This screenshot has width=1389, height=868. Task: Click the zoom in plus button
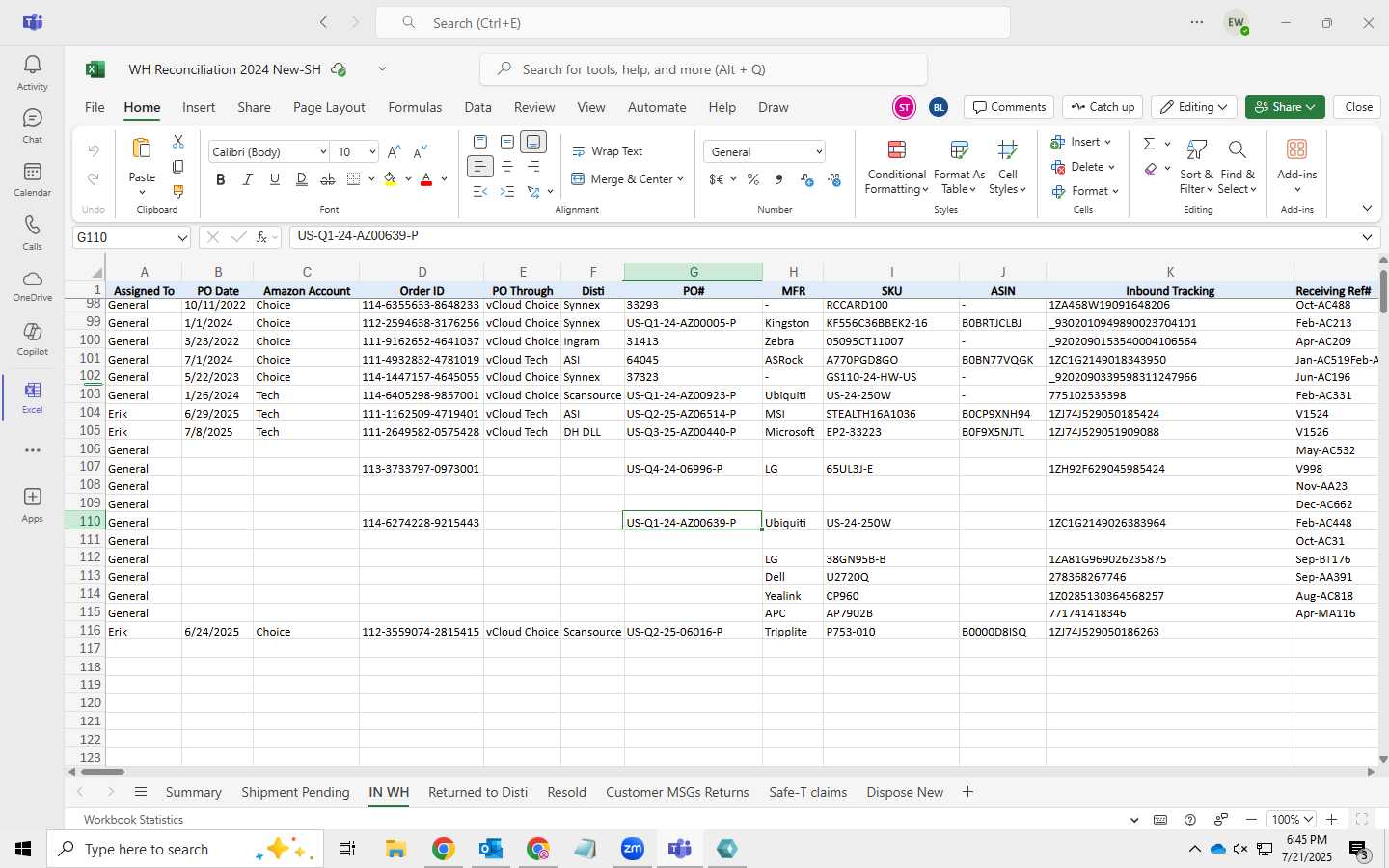[1331, 820]
